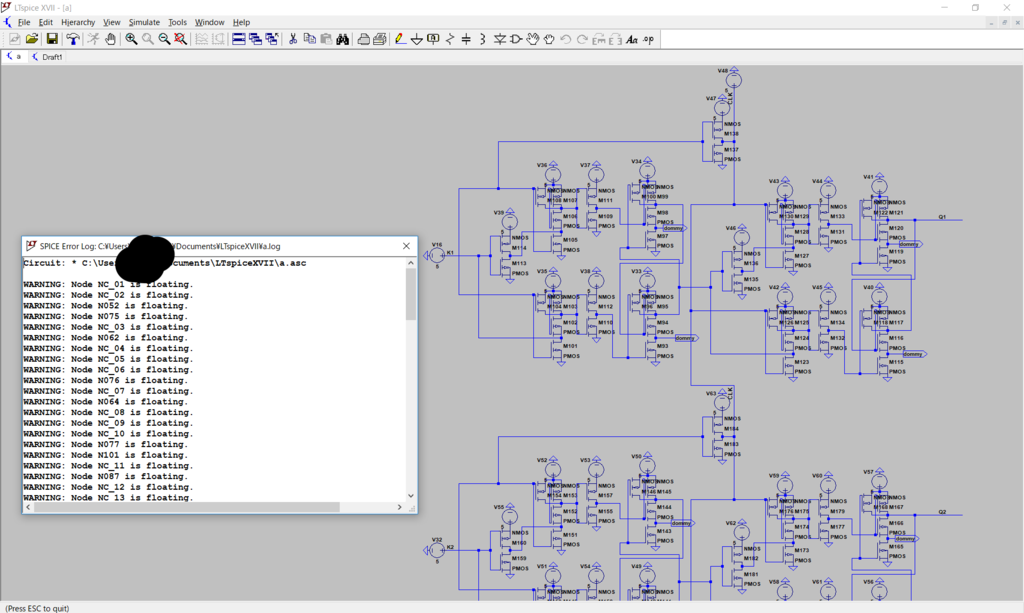Image resolution: width=1024 pixels, height=613 pixels.
Task: Open the Tools menu
Action: pos(177,22)
